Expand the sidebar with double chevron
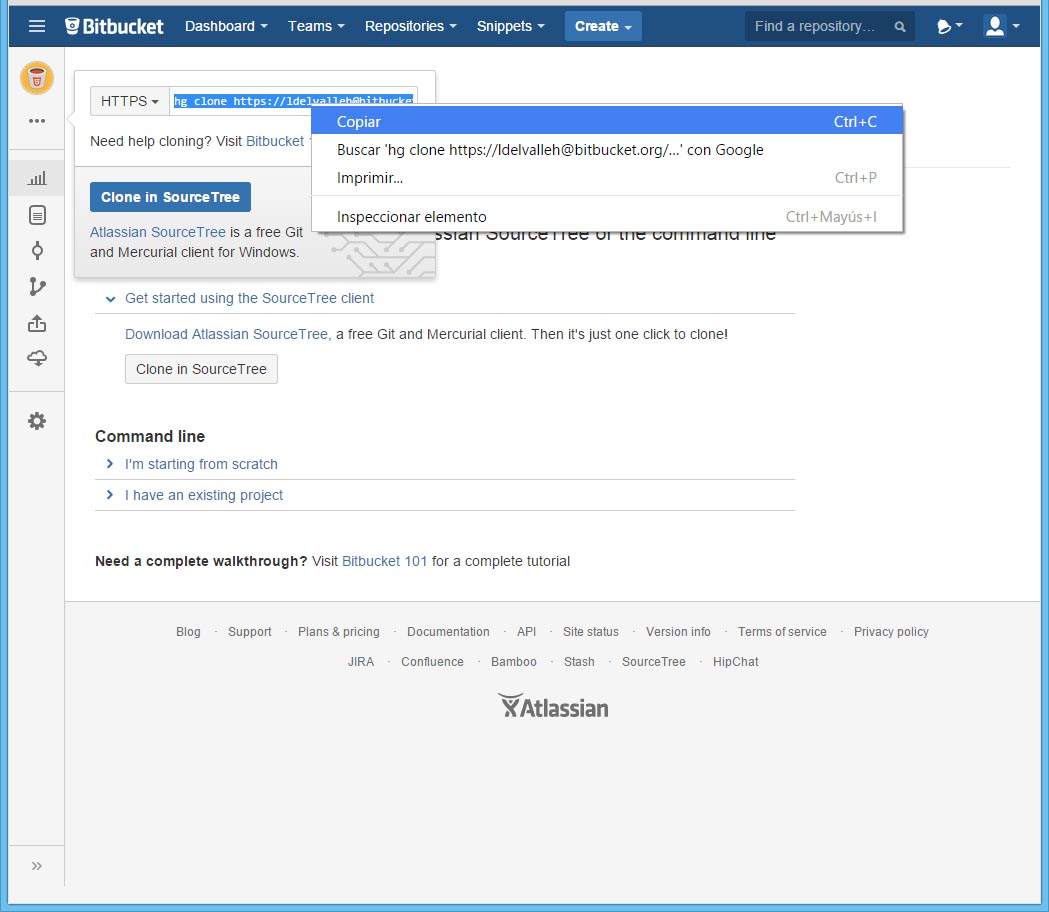Screen dimensions: 1049x912 click(x=37, y=866)
